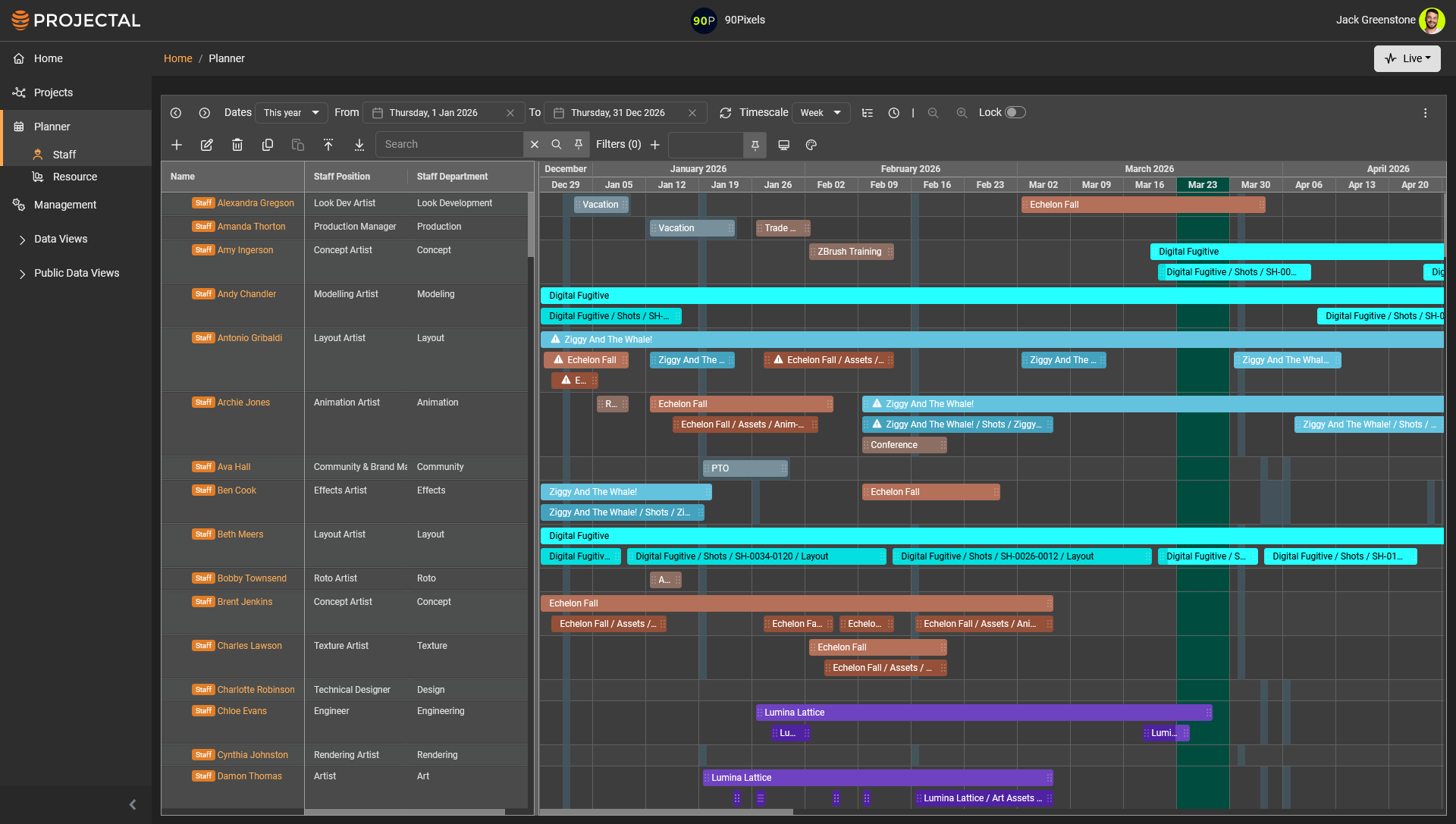Click the download import arrow icon
Image resolution: width=1456 pixels, height=824 pixels.
coord(359,145)
